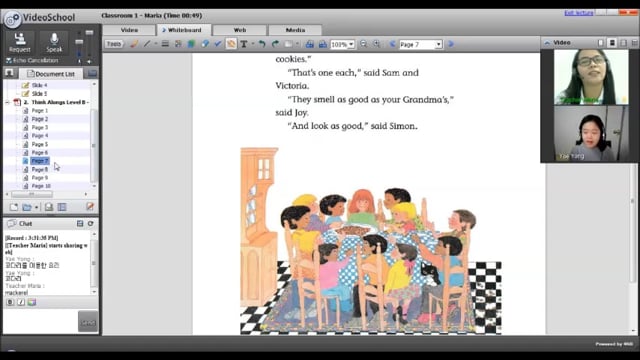Click the save chat icon

point(80,223)
